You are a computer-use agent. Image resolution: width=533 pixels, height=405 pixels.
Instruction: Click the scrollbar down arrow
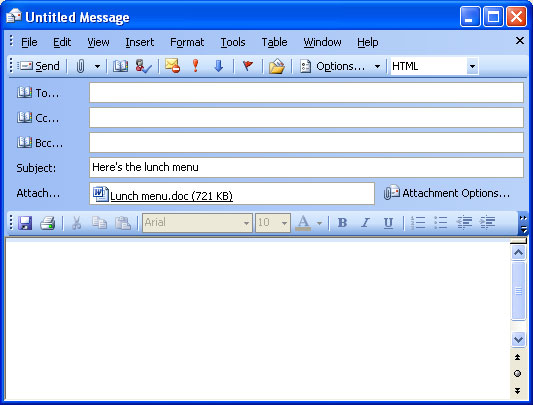pyautogui.click(x=518, y=339)
